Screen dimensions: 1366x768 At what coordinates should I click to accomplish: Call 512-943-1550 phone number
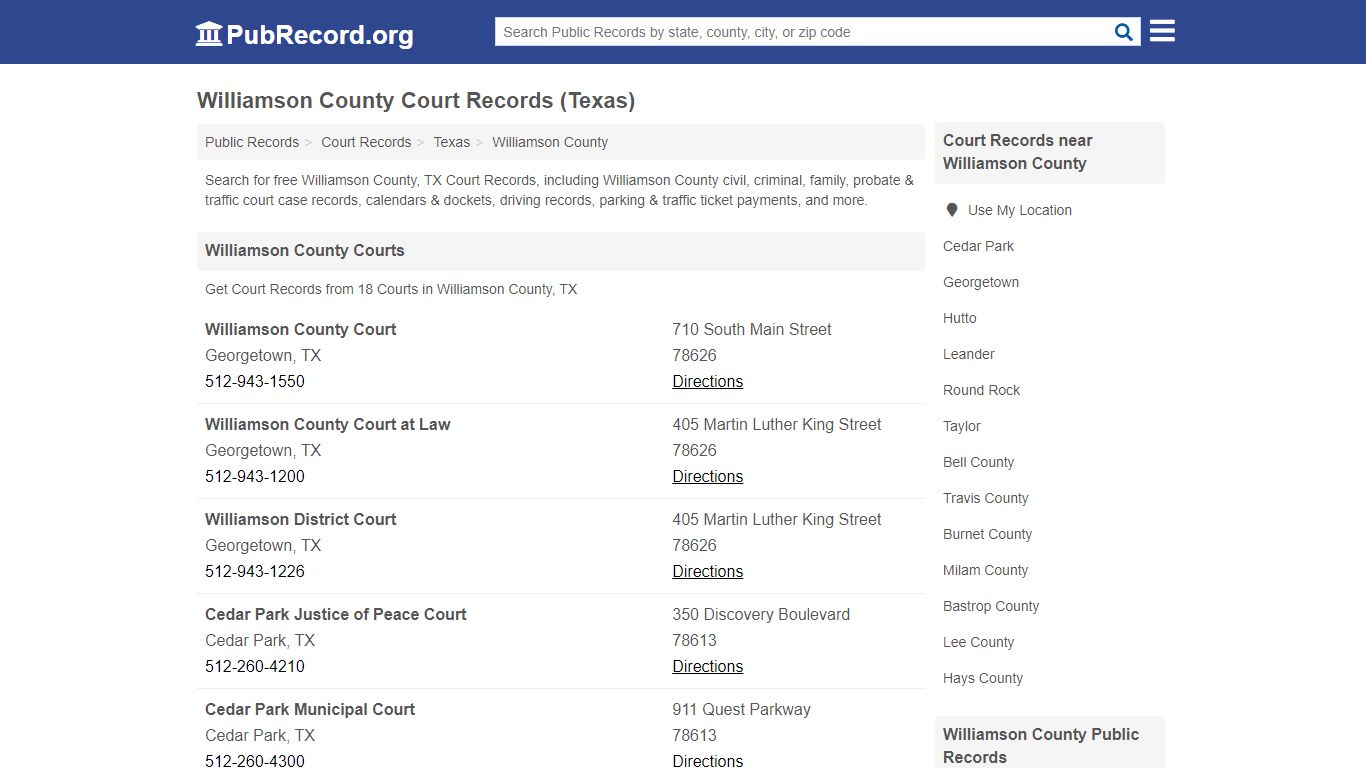(255, 381)
